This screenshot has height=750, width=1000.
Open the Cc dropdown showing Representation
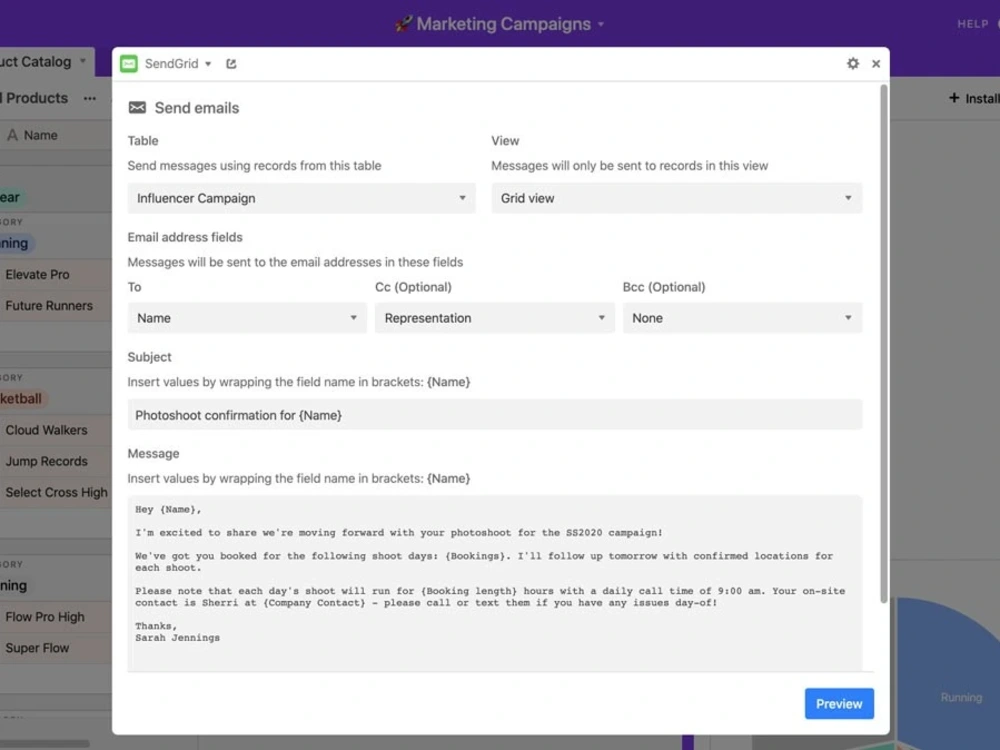[494, 318]
